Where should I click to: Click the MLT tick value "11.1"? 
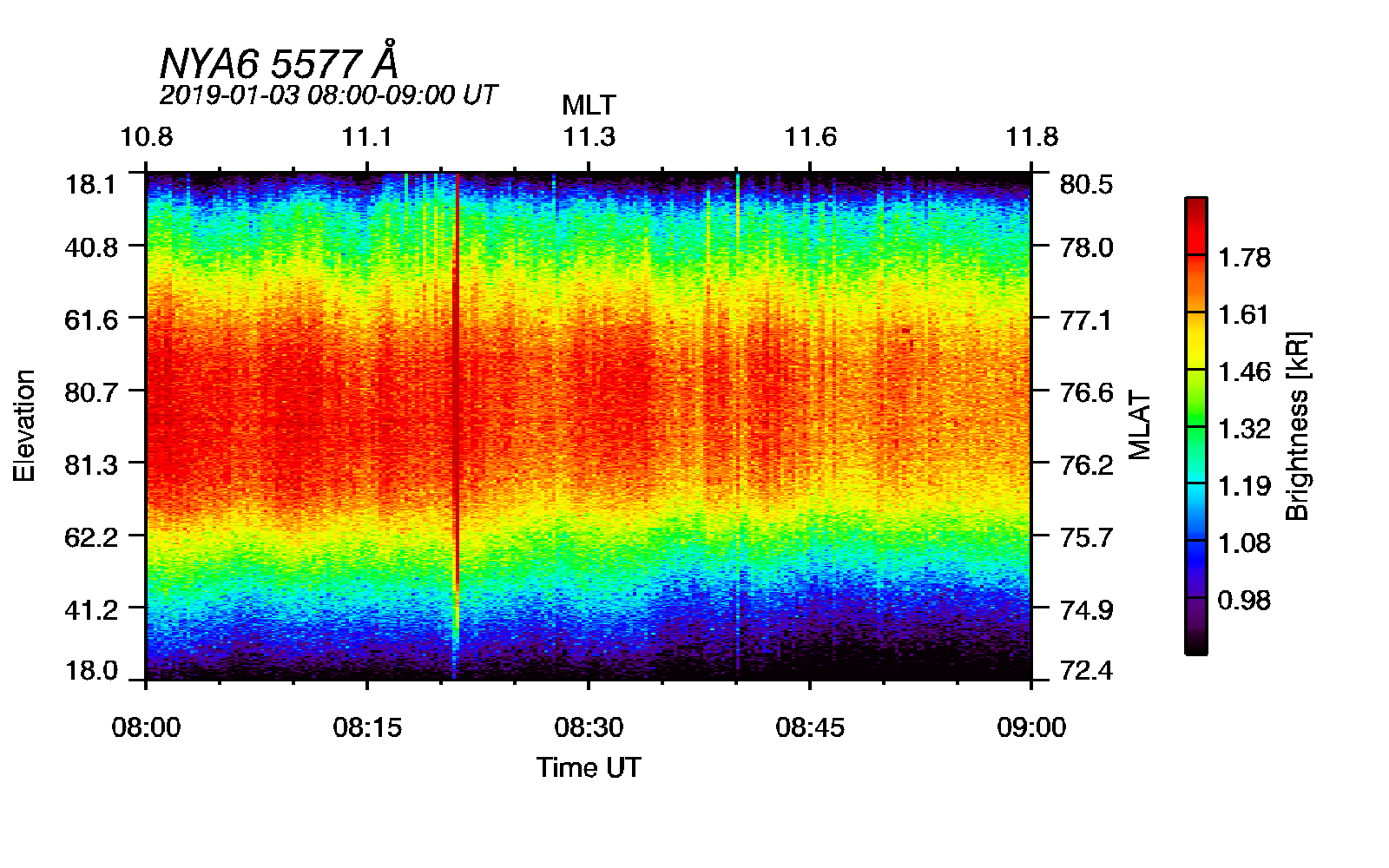coord(367,137)
